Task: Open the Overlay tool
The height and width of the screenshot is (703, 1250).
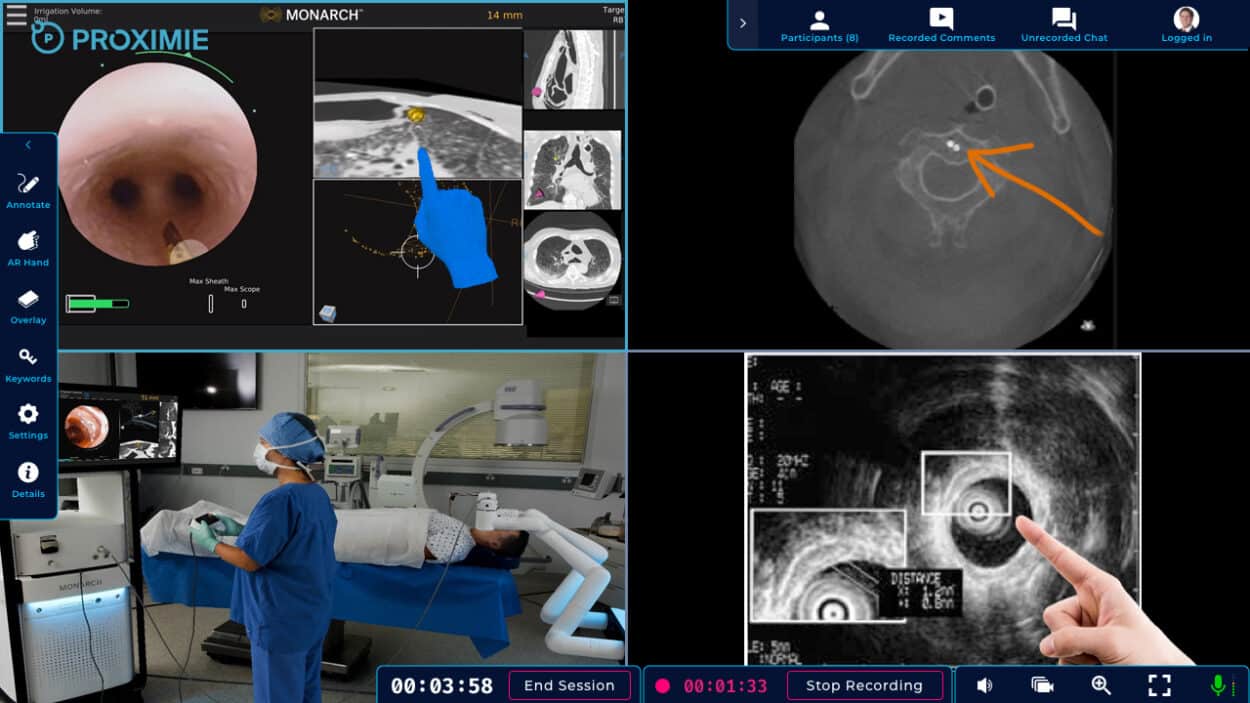Action: click(28, 306)
